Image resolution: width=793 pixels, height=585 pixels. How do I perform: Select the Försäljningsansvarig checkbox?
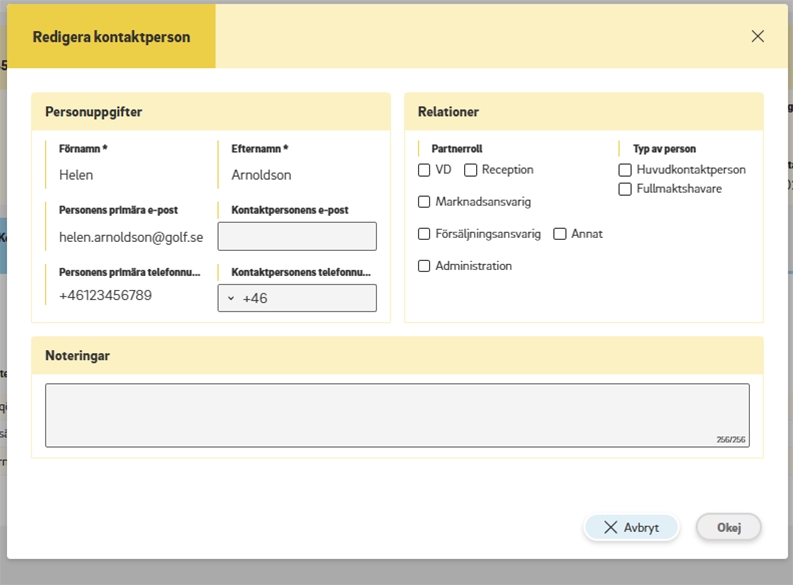[x=424, y=234]
